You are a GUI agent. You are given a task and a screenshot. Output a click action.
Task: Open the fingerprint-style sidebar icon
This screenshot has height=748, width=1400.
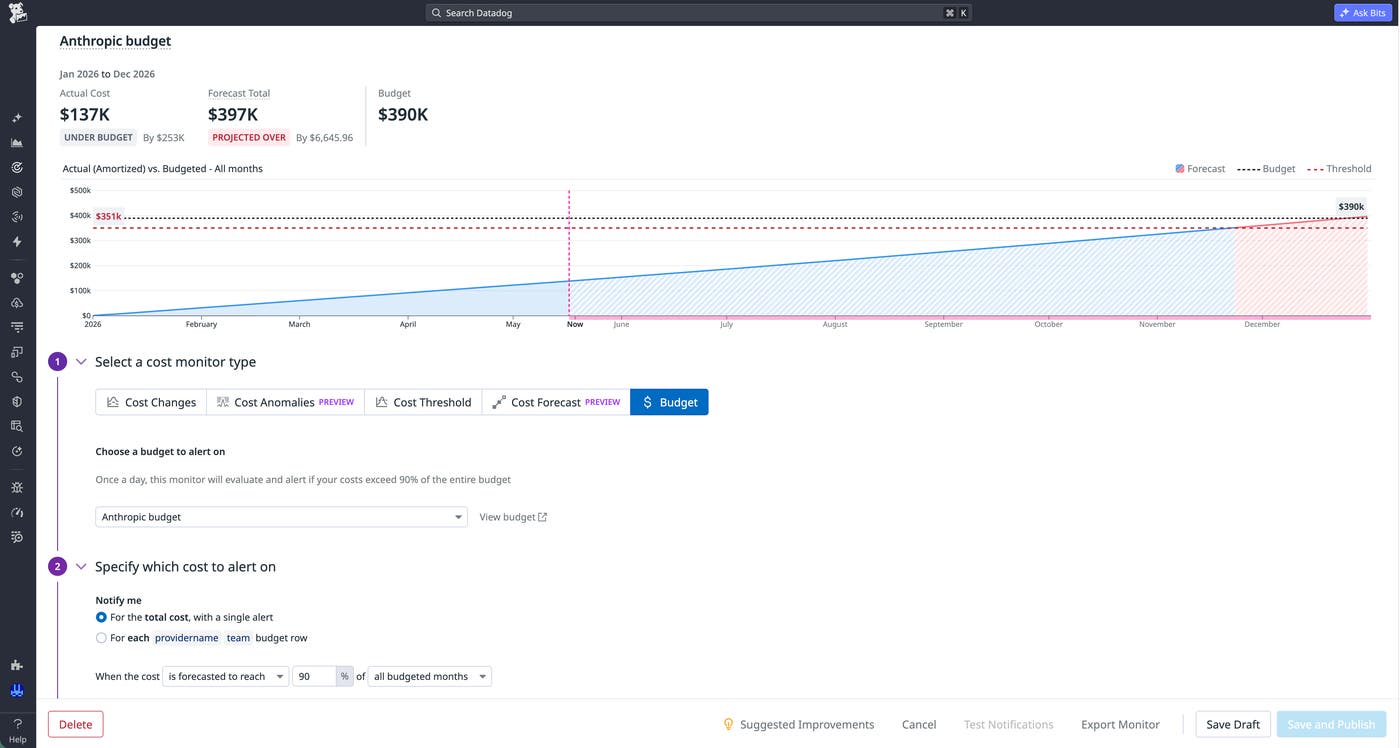tap(17, 217)
